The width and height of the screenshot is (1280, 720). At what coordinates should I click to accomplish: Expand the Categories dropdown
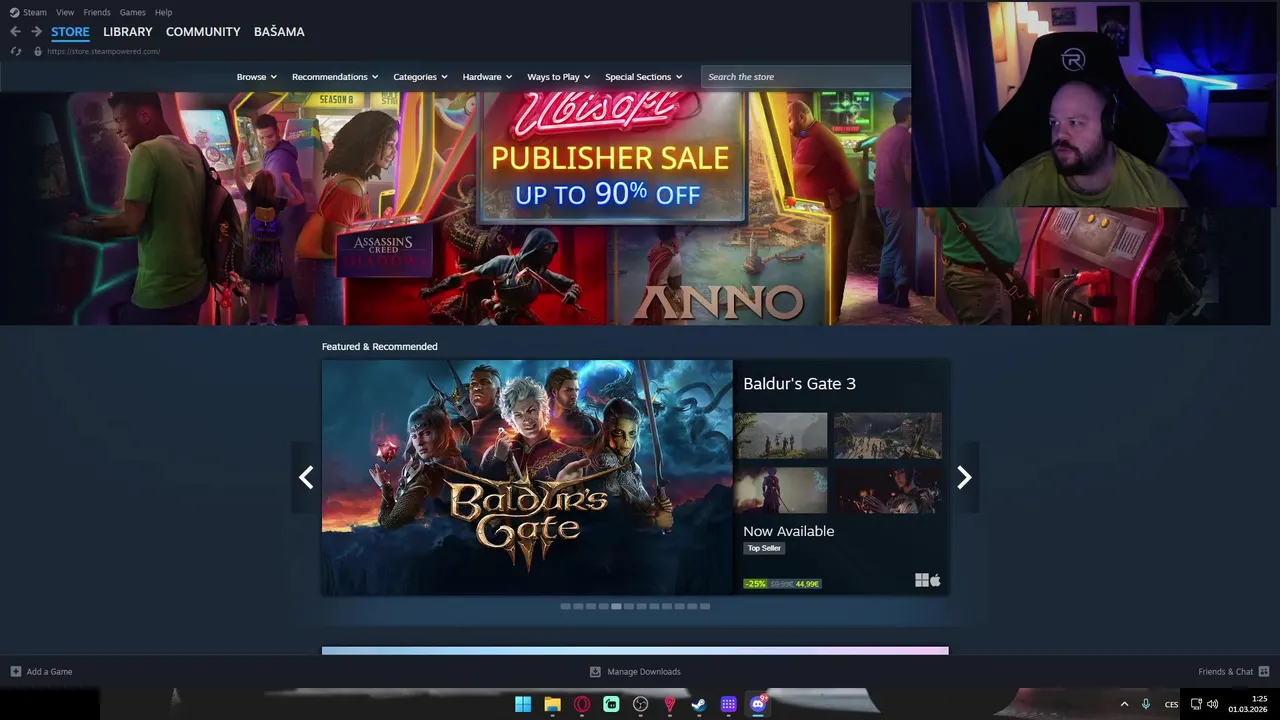pyautogui.click(x=420, y=77)
